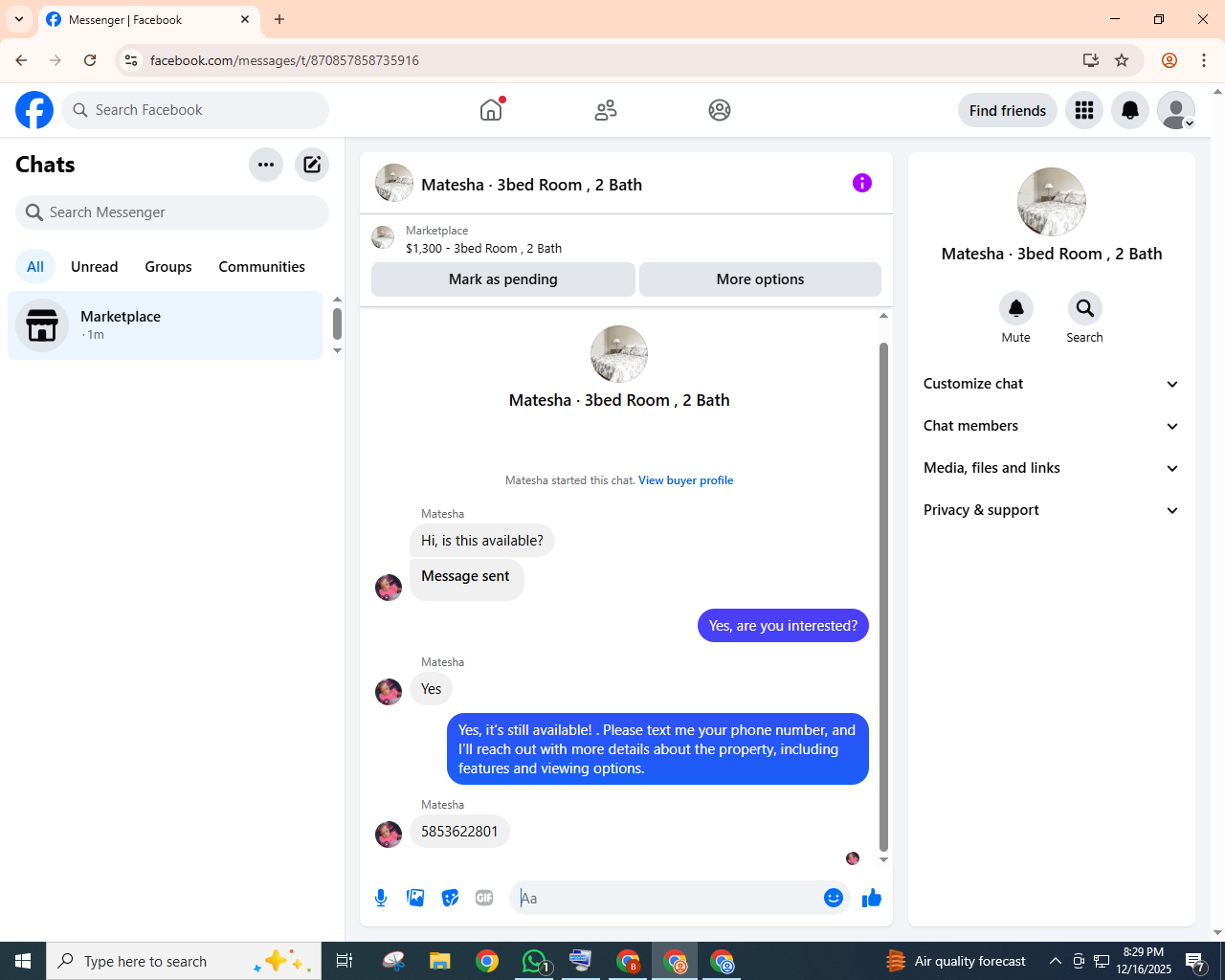The width and height of the screenshot is (1225, 980).
Task: Click the Marketplace $1,300 listing banner
Action: 626,239
